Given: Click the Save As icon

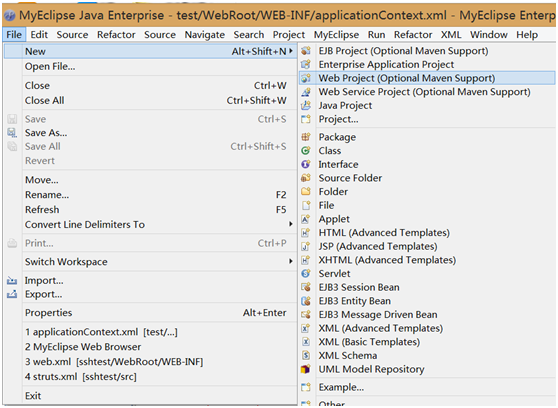Looking at the screenshot, I should pos(12,133).
